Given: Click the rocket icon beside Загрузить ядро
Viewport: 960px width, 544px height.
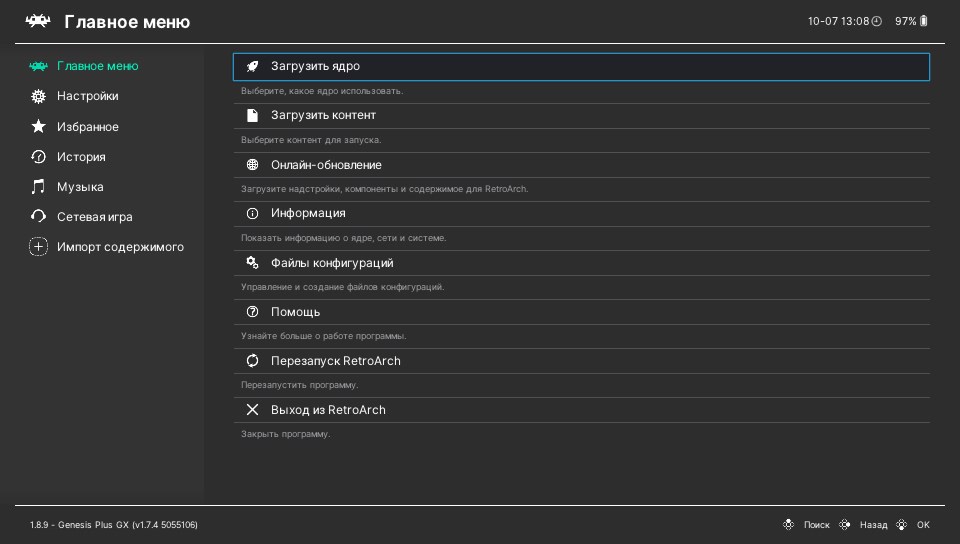Looking at the screenshot, I should pos(252,66).
